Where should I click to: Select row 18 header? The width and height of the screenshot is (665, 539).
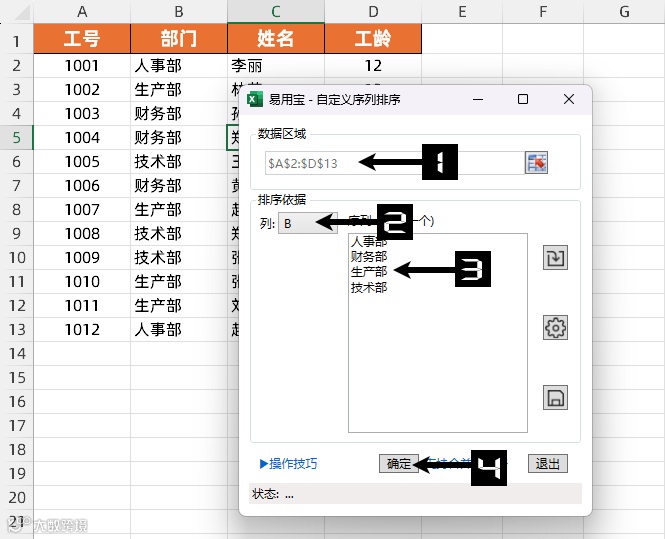pos(17,449)
